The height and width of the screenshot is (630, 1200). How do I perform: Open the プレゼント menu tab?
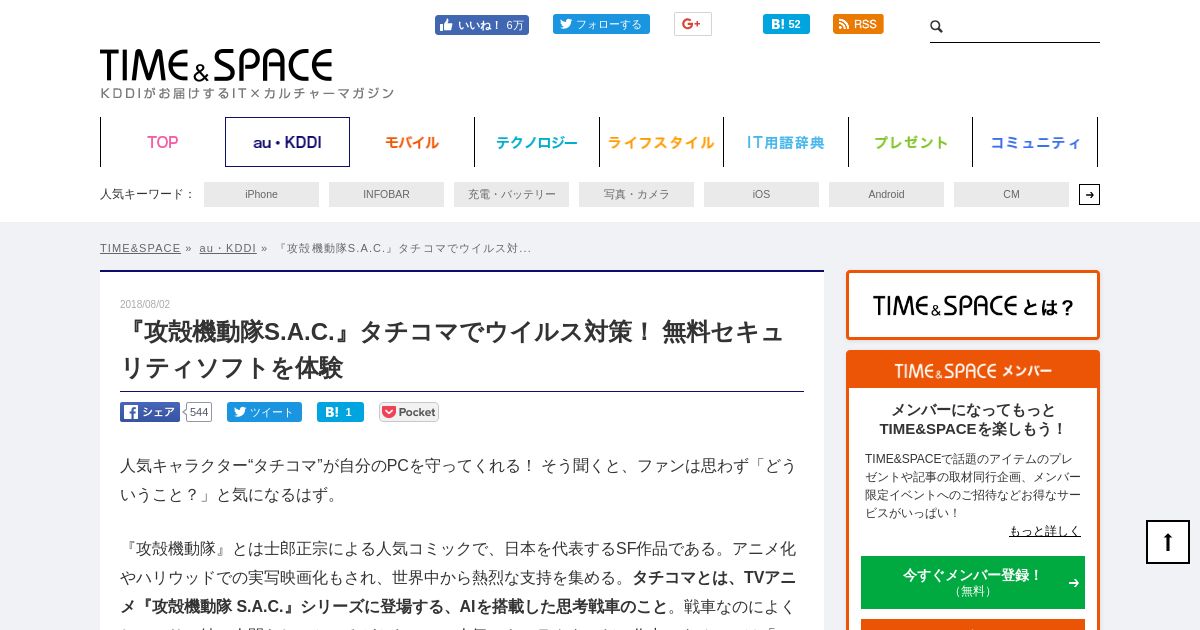coord(911,142)
